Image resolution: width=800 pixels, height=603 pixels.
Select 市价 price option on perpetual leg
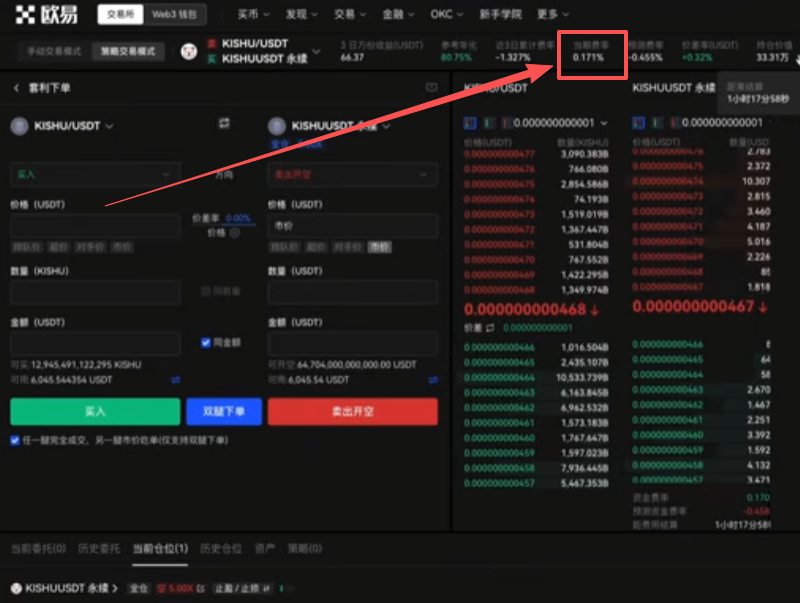379,247
